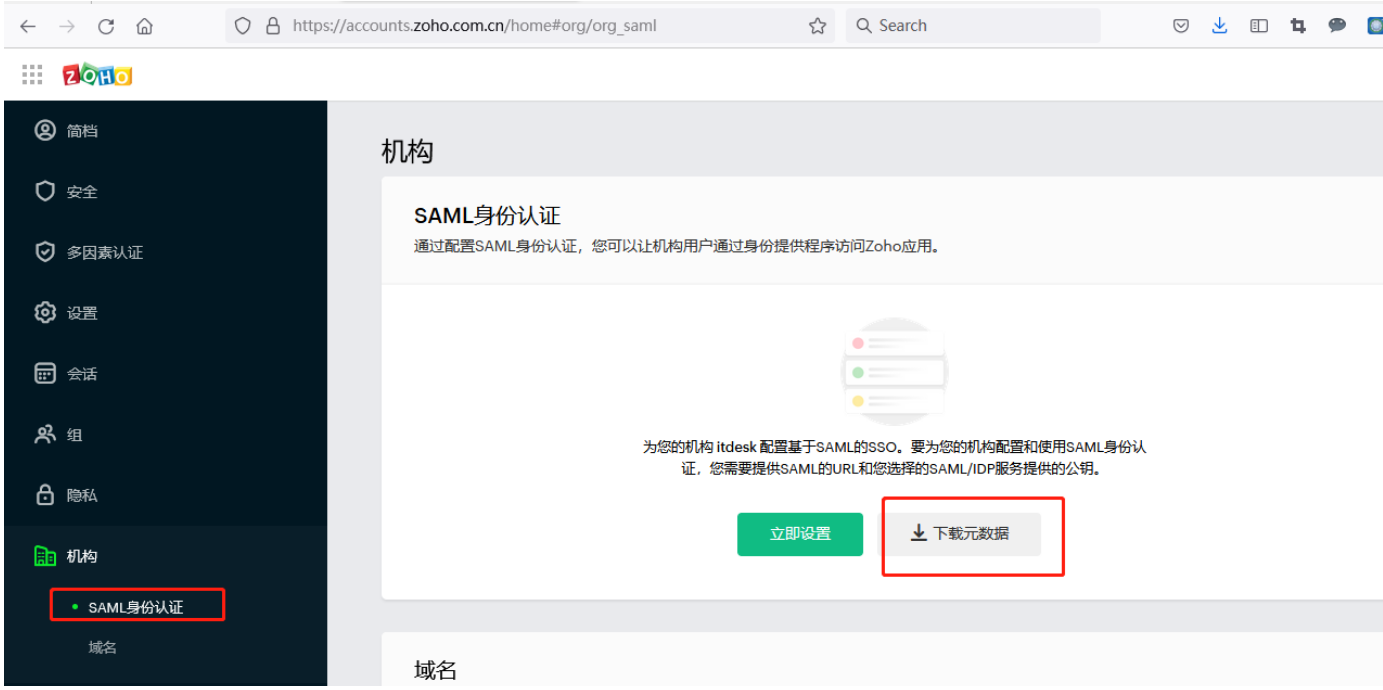The width and height of the screenshot is (1383, 690).
Task: Click the padlock site security icon
Action: click(x=273, y=26)
